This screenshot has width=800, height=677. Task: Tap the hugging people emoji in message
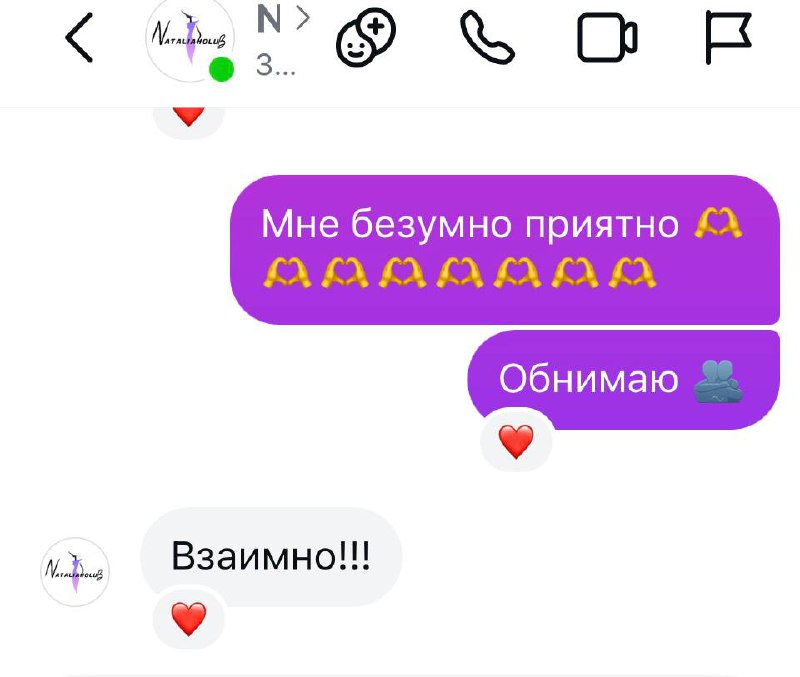(x=718, y=381)
